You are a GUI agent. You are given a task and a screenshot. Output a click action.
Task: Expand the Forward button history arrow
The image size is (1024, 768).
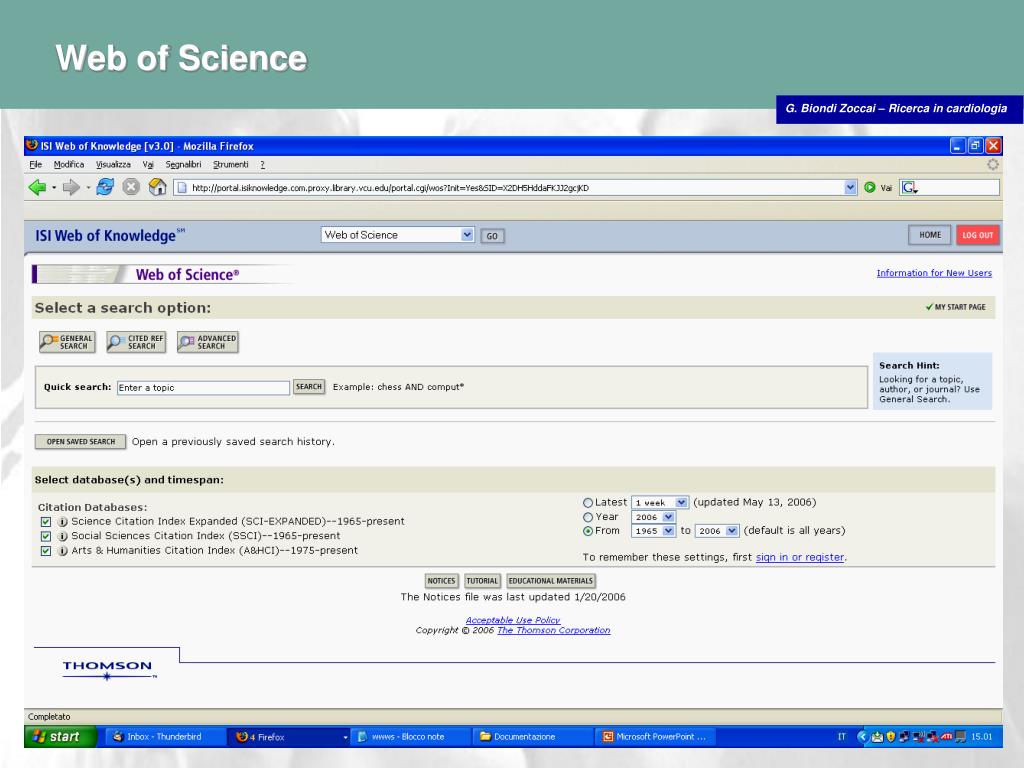pos(88,188)
